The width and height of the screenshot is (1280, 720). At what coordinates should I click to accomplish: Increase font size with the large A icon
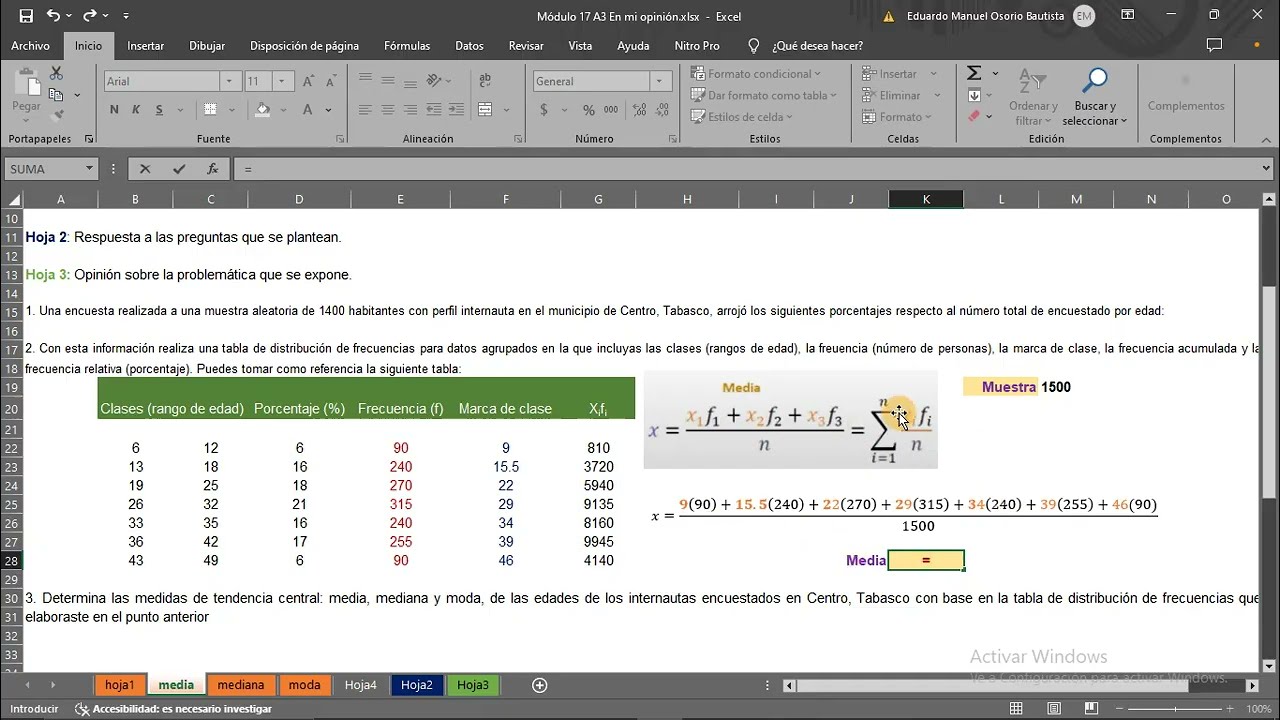tap(309, 81)
